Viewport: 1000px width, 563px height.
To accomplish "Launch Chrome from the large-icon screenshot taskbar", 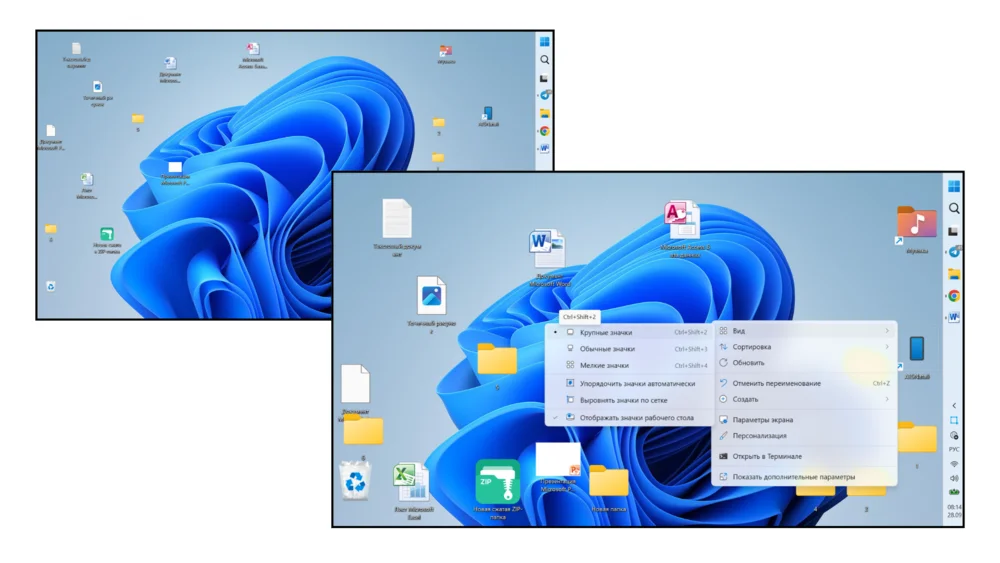I will 954,296.
